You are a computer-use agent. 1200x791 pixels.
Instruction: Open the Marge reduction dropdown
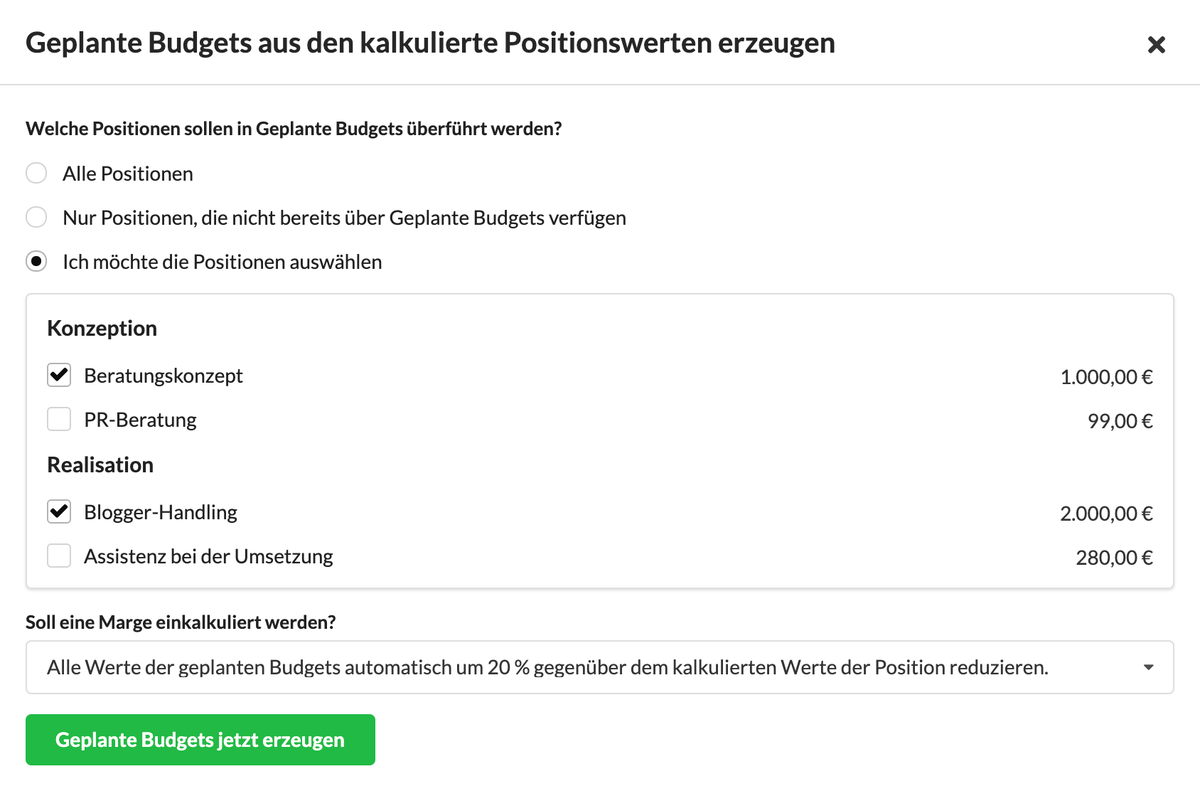pos(599,667)
